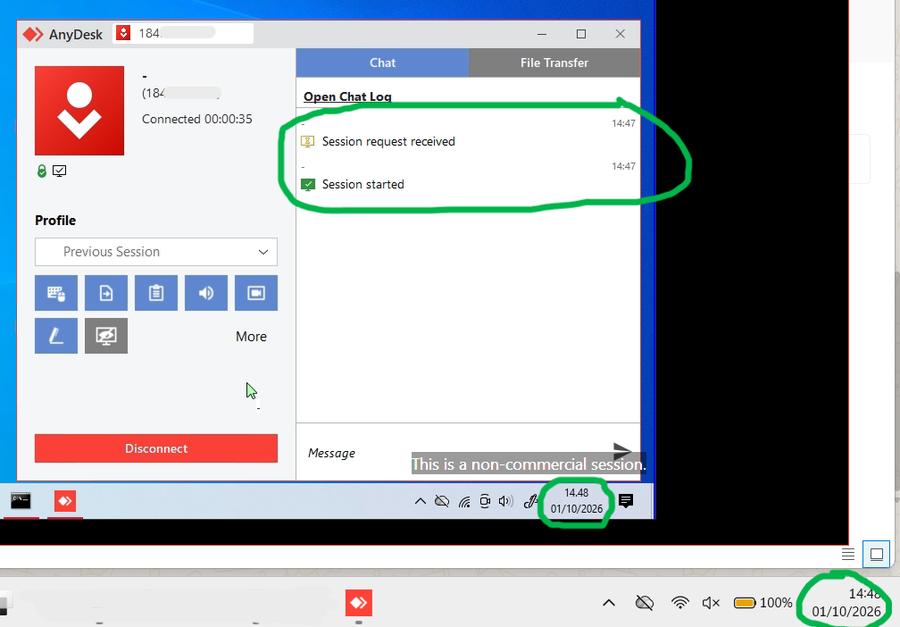900x627 pixels.
Task: Click crossed-out cloud icon in remote tray
Action: point(441,501)
